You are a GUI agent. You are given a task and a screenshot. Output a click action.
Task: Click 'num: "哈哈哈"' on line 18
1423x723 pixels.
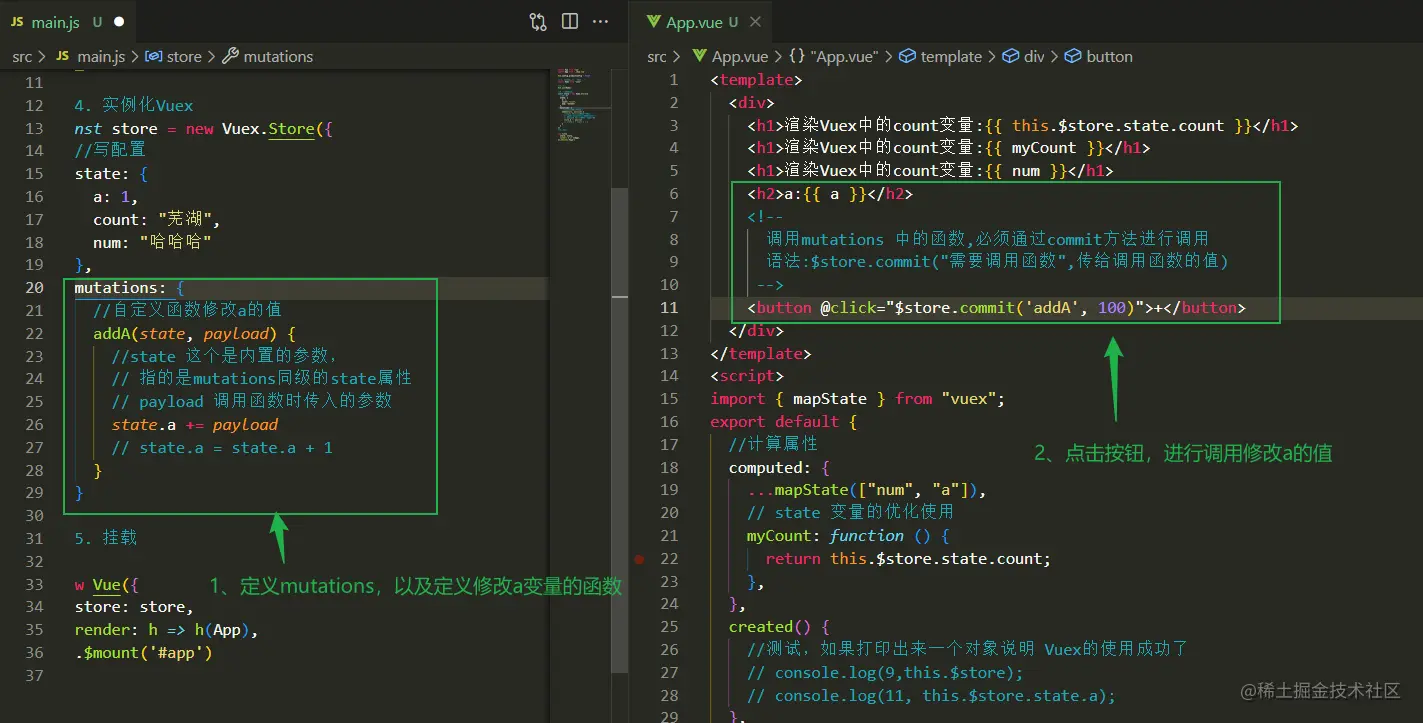tap(152, 242)
